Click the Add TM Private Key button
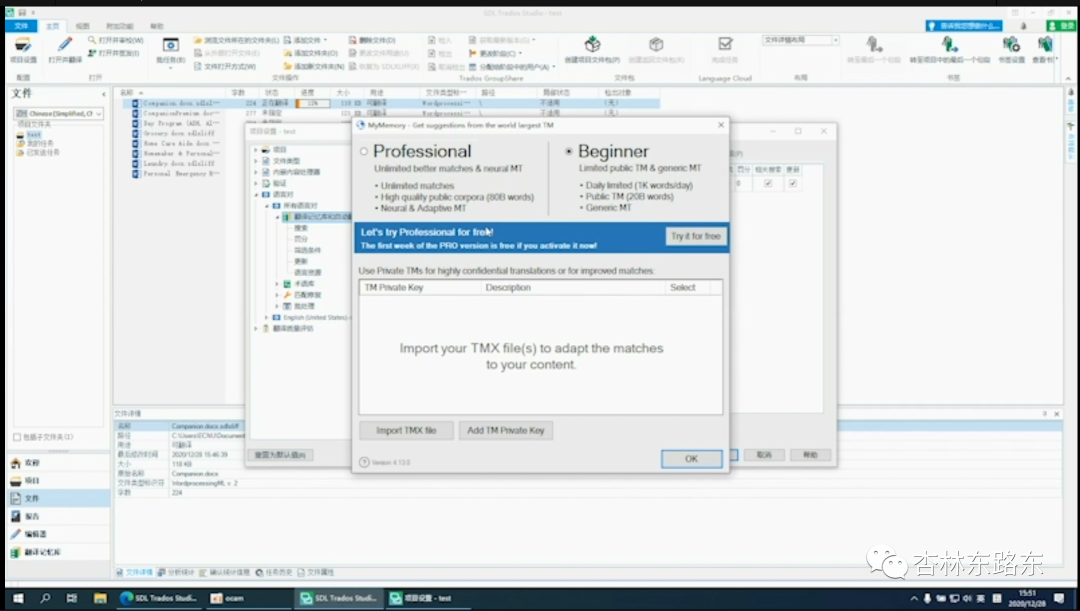Viewport: 1080px width, 611px height. (x=506, y=431)
